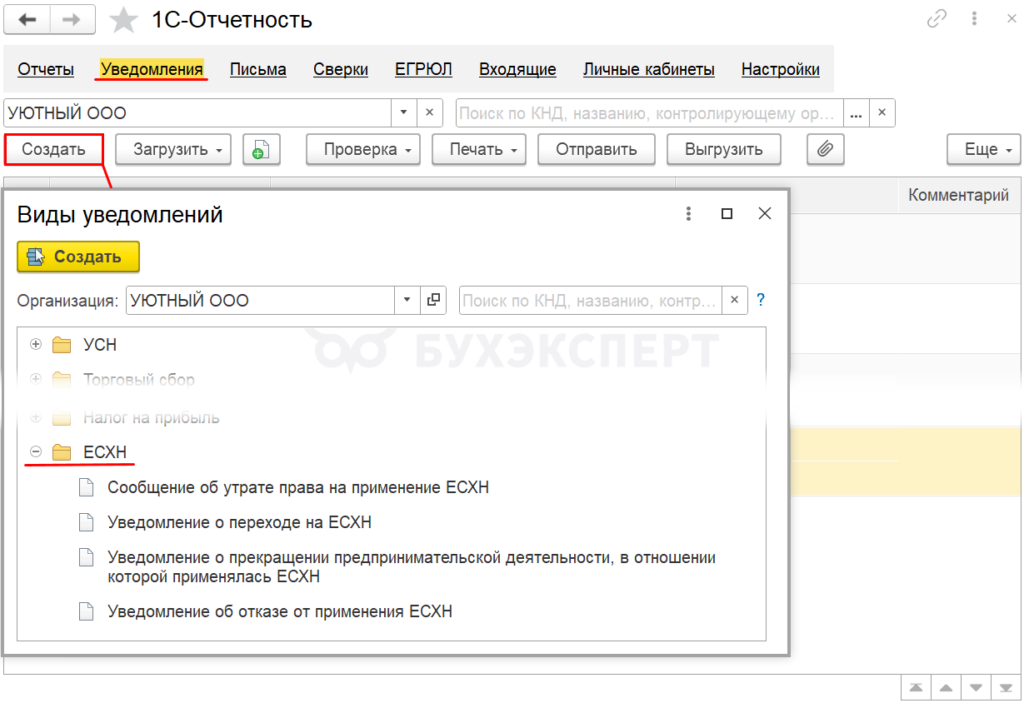Viewport: 1024px width, 703px height.
Task: Expand the Налог на прибыль folder node
Action: pyautogui.click(x=36, y=416)
